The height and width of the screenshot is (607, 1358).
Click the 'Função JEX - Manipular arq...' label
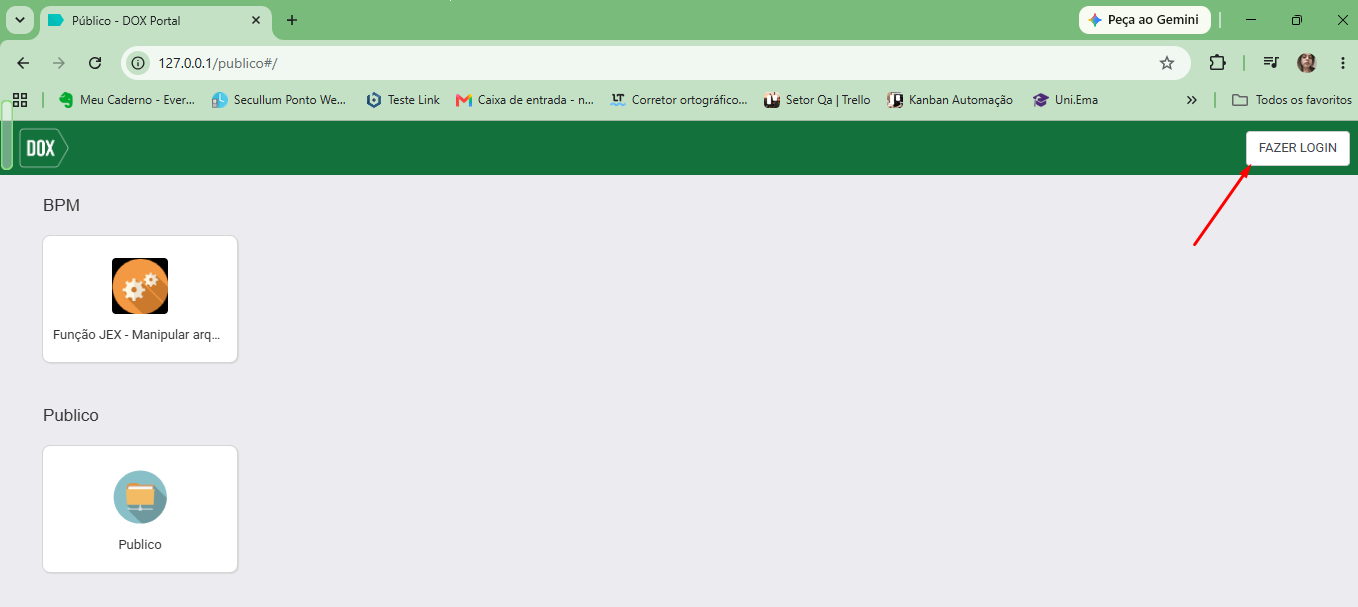coord(137,335)
